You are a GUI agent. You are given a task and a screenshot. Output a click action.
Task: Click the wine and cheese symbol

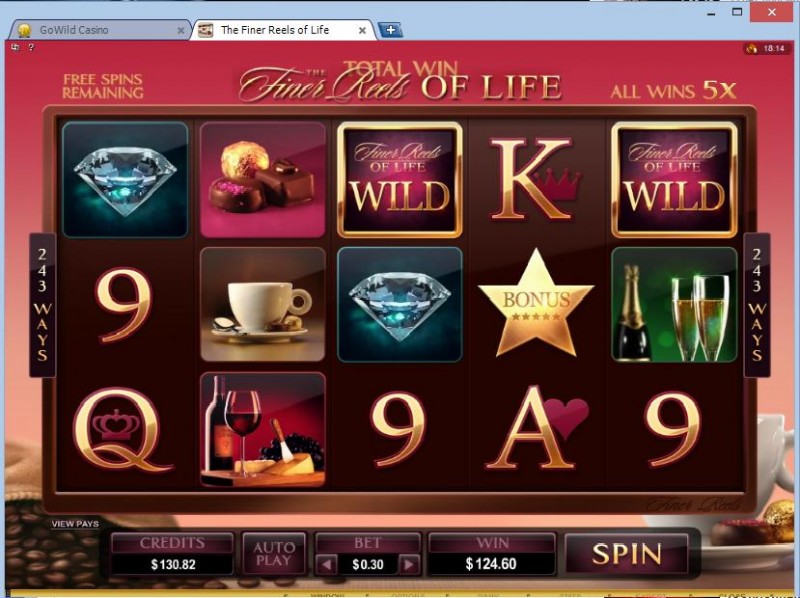click(x=263, y=430)
